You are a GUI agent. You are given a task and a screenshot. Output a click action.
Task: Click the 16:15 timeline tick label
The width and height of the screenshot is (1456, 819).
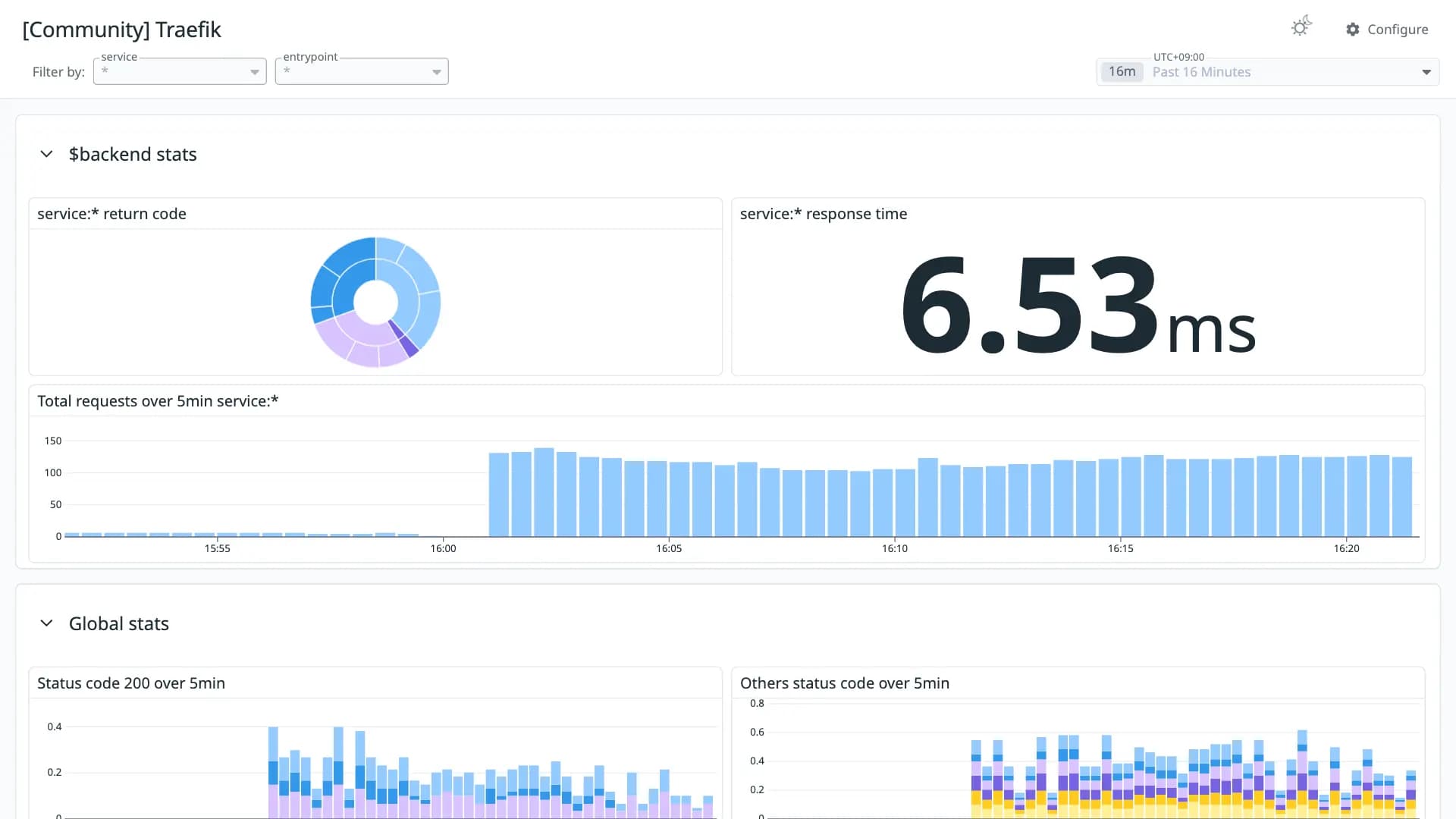[1120, 548]
